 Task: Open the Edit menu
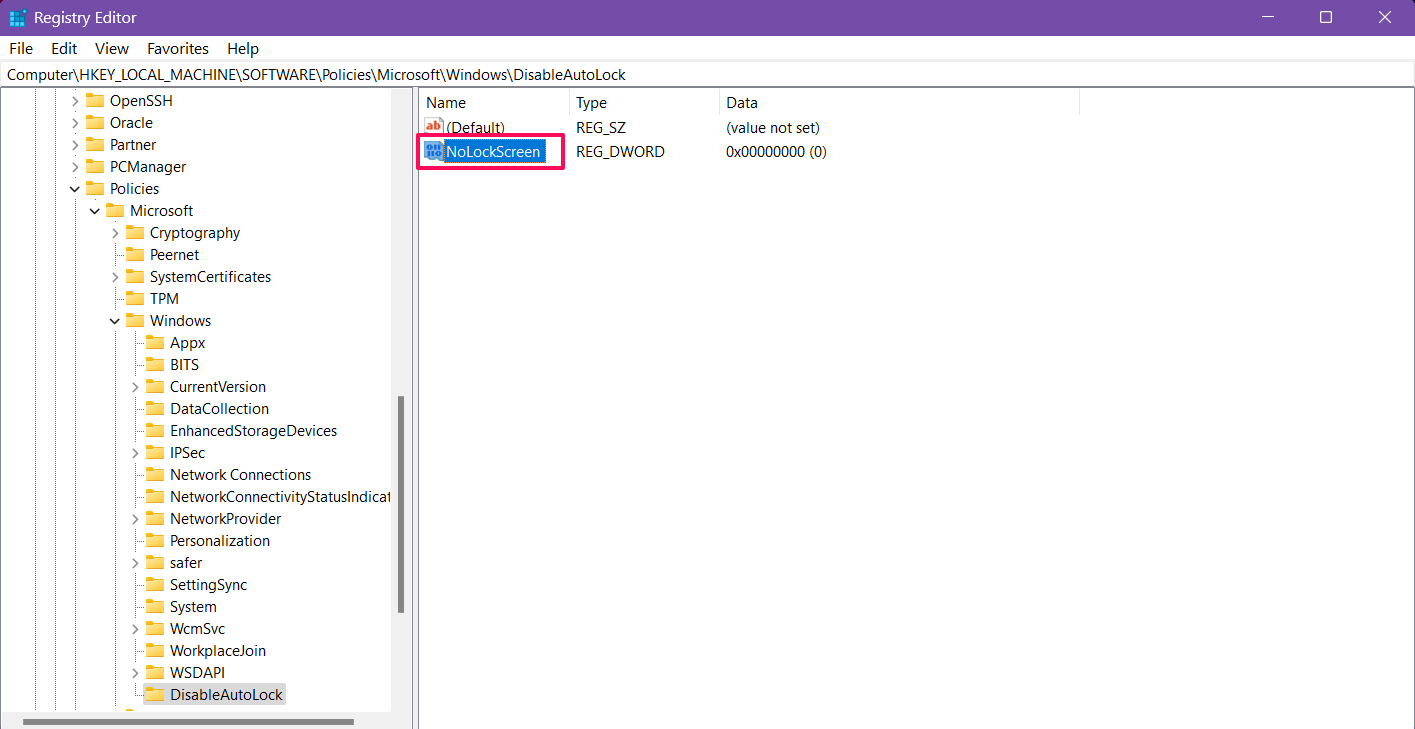(x=64, y=48)
